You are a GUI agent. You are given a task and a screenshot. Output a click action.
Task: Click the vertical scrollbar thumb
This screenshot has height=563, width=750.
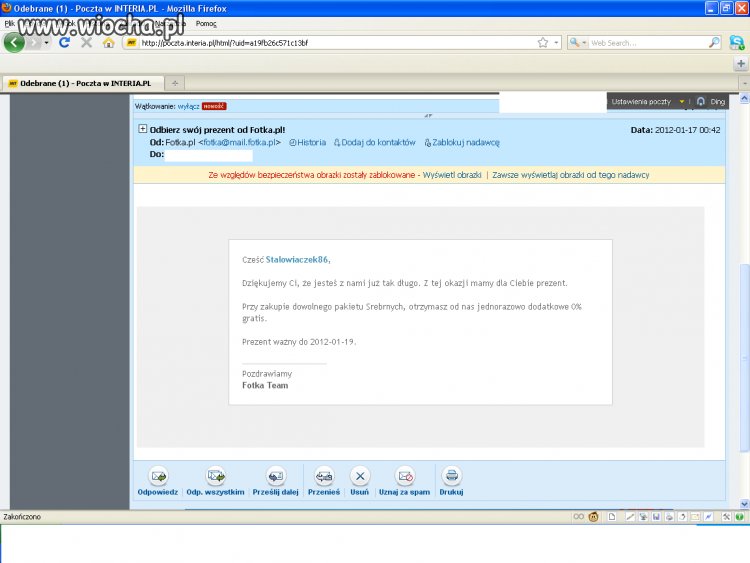click(744, 358)
